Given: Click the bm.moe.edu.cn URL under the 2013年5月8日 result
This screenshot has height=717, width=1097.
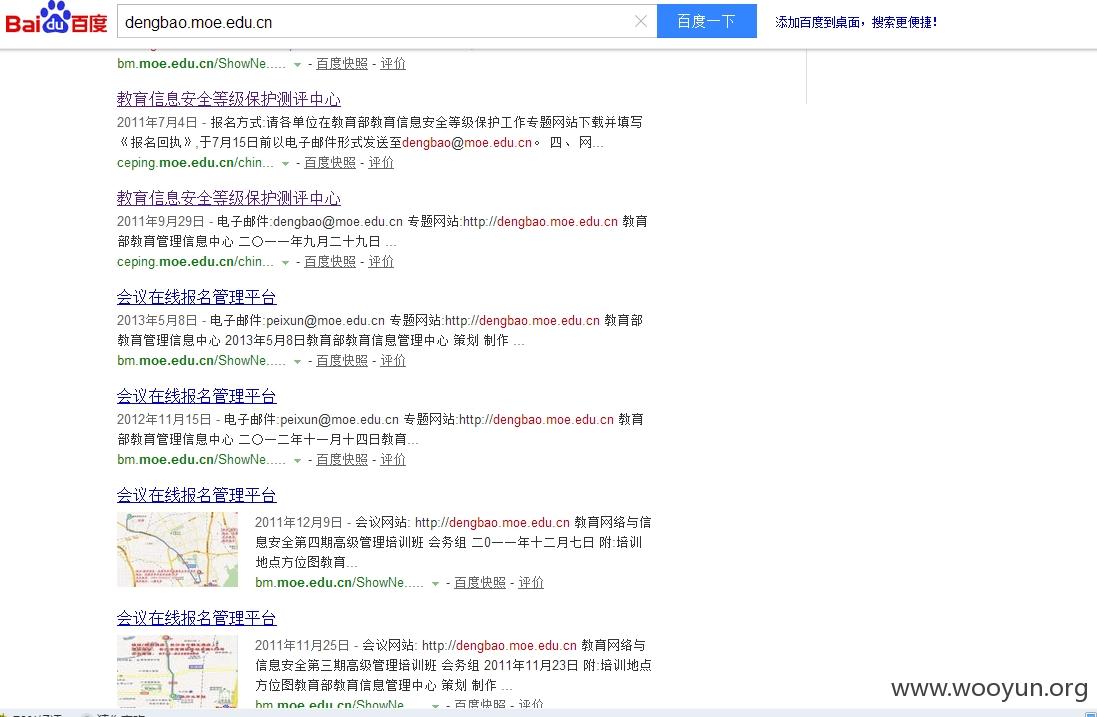Looking at the screenshot, I should click(x=201, y=361).
